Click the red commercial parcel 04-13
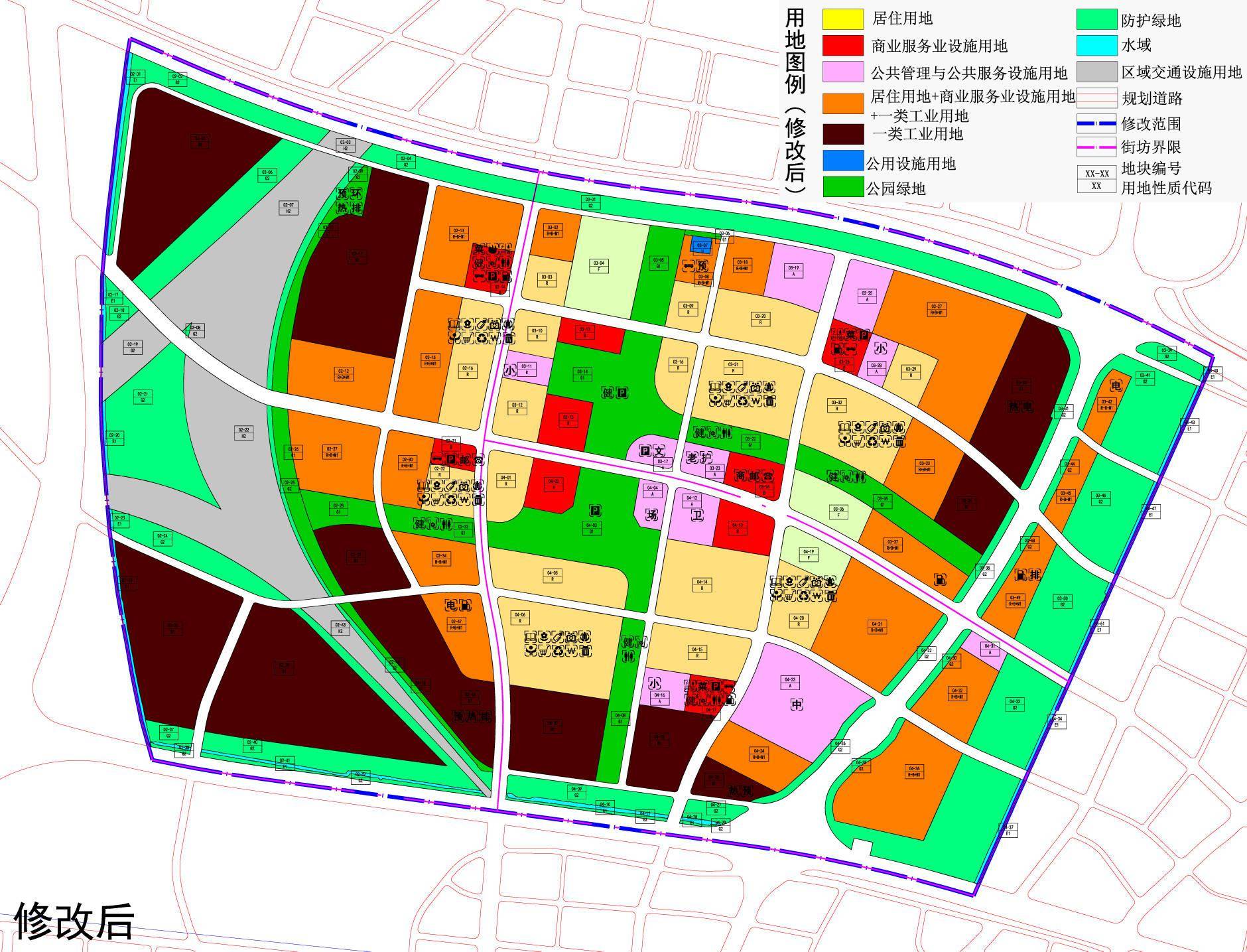The image size is (1247, 952). click(x=745, y=527)
